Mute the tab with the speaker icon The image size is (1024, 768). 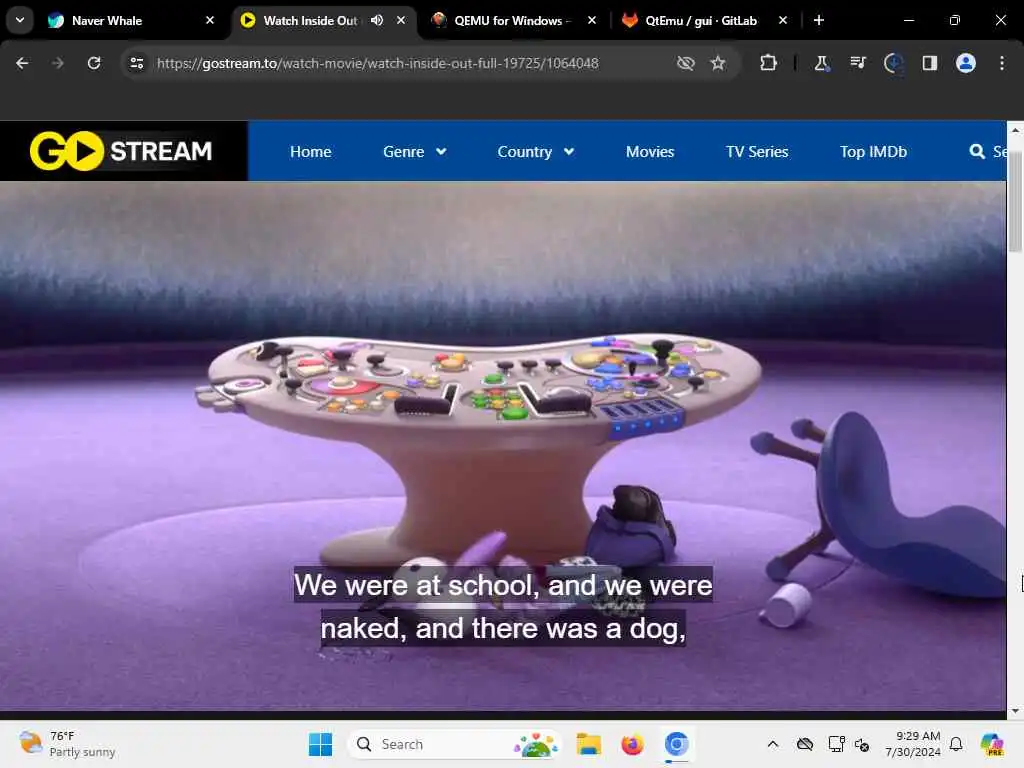tap(377, 20)
